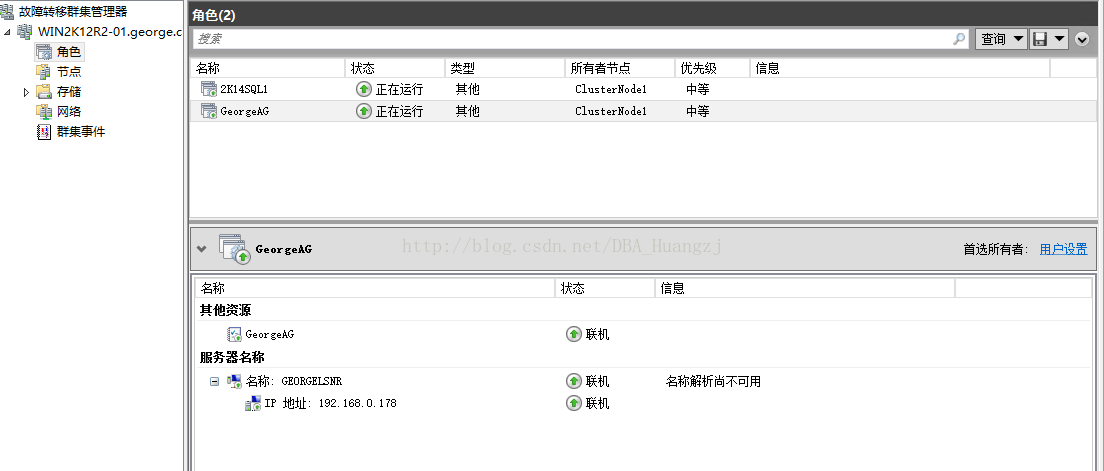Select the 名称: GEORGELSNR resource
The width and height of the screenshot is (1104, 471).
tap(294, 382)
